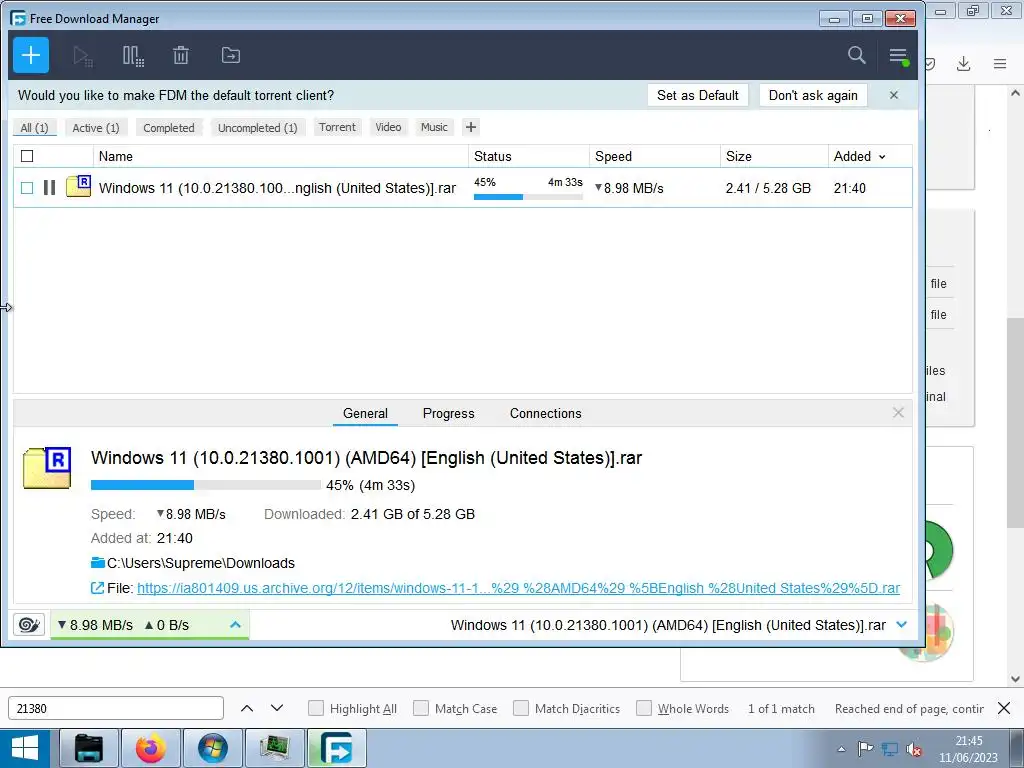The width and height of the screenshot is (1024, 768).
Task: Select the Video filter tab
Action: [388, 127]
